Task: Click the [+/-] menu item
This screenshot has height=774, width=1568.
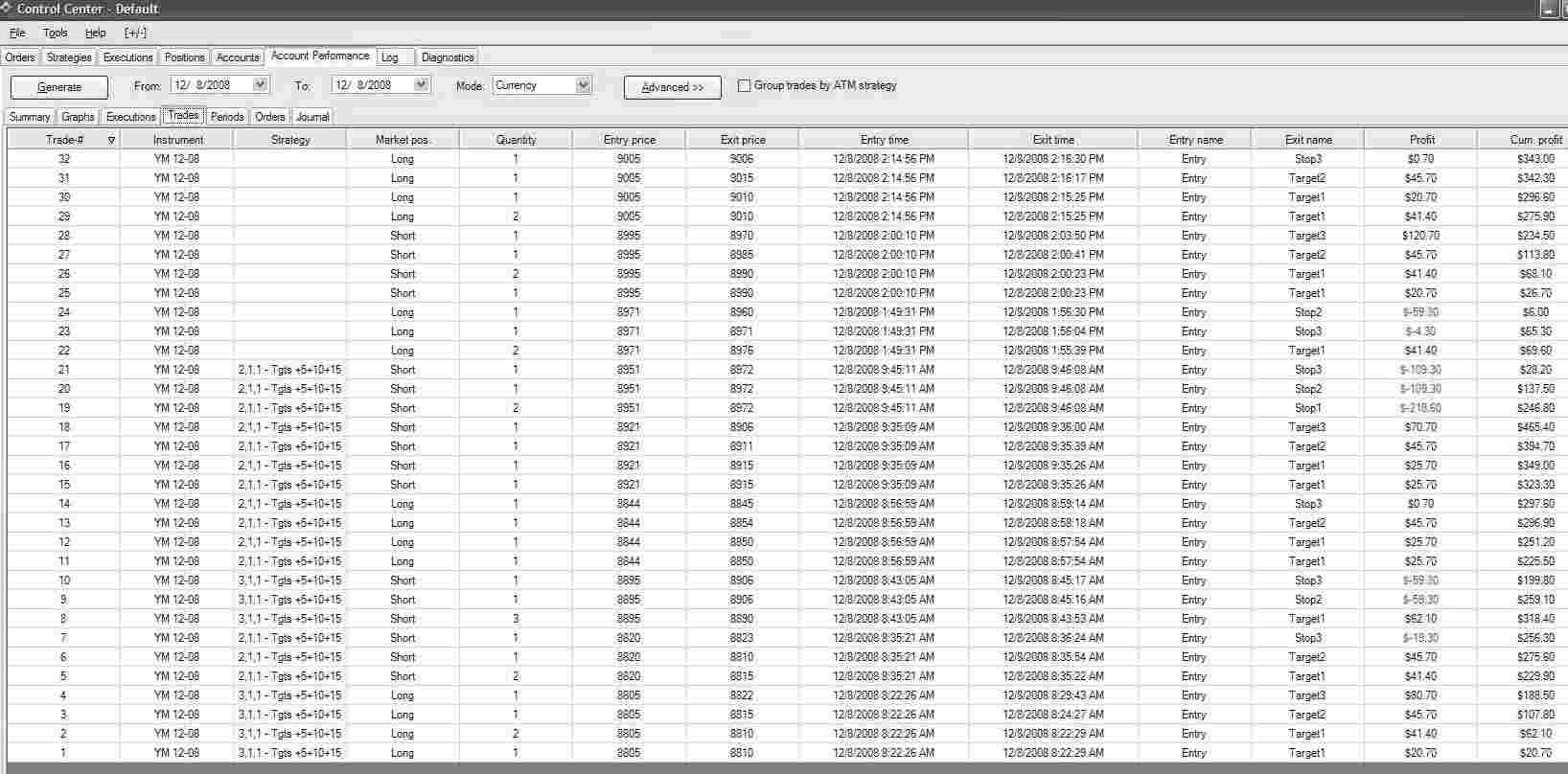Action: pyautogui.click(x=135, y=33)
